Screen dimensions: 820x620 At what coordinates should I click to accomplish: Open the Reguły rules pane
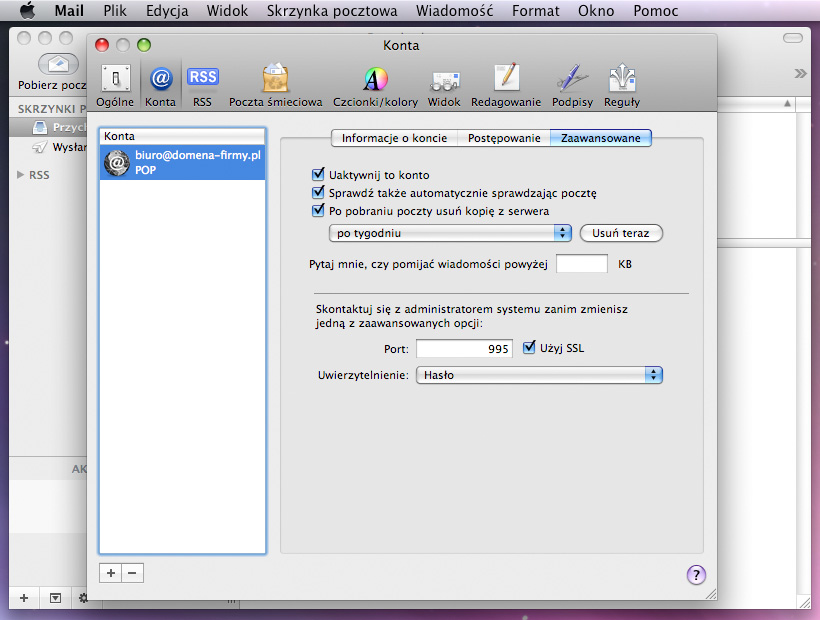(622, 85)
